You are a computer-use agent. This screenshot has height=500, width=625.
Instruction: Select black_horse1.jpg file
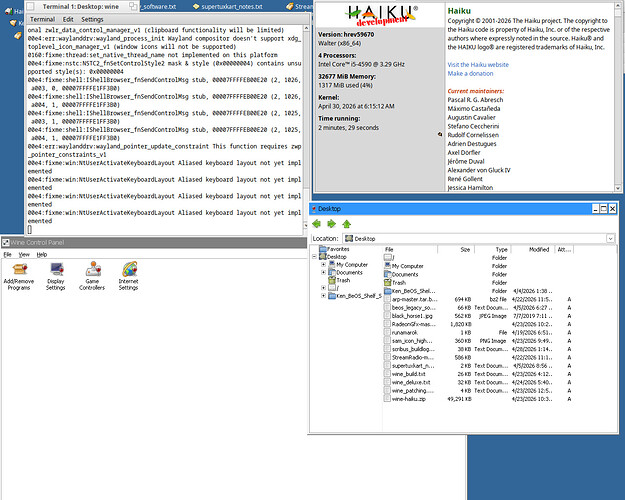pos(408,316)
